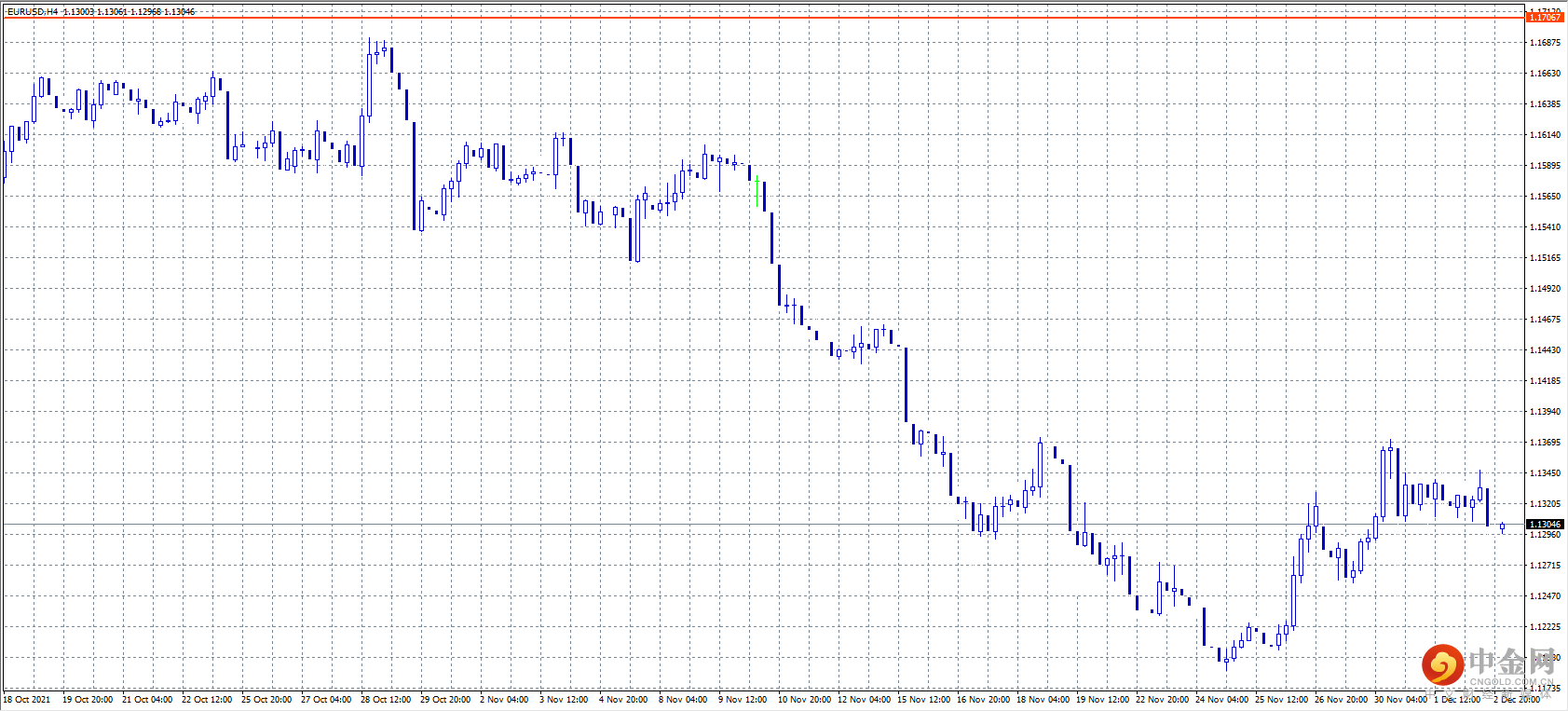
Task: Click the 29 Oct 20:00 time label
Action: (445, 700)
